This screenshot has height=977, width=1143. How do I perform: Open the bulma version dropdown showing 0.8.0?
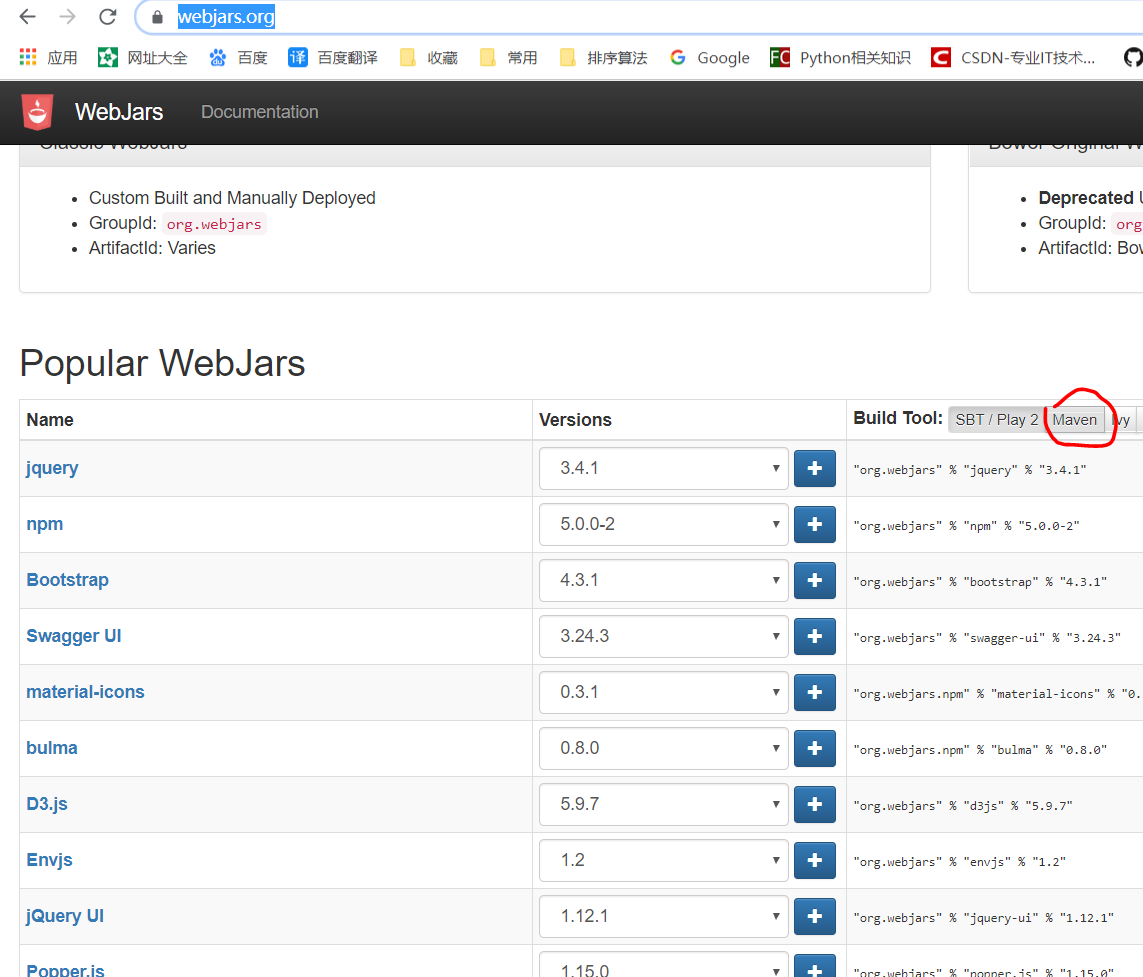click(x=664, y=748)
